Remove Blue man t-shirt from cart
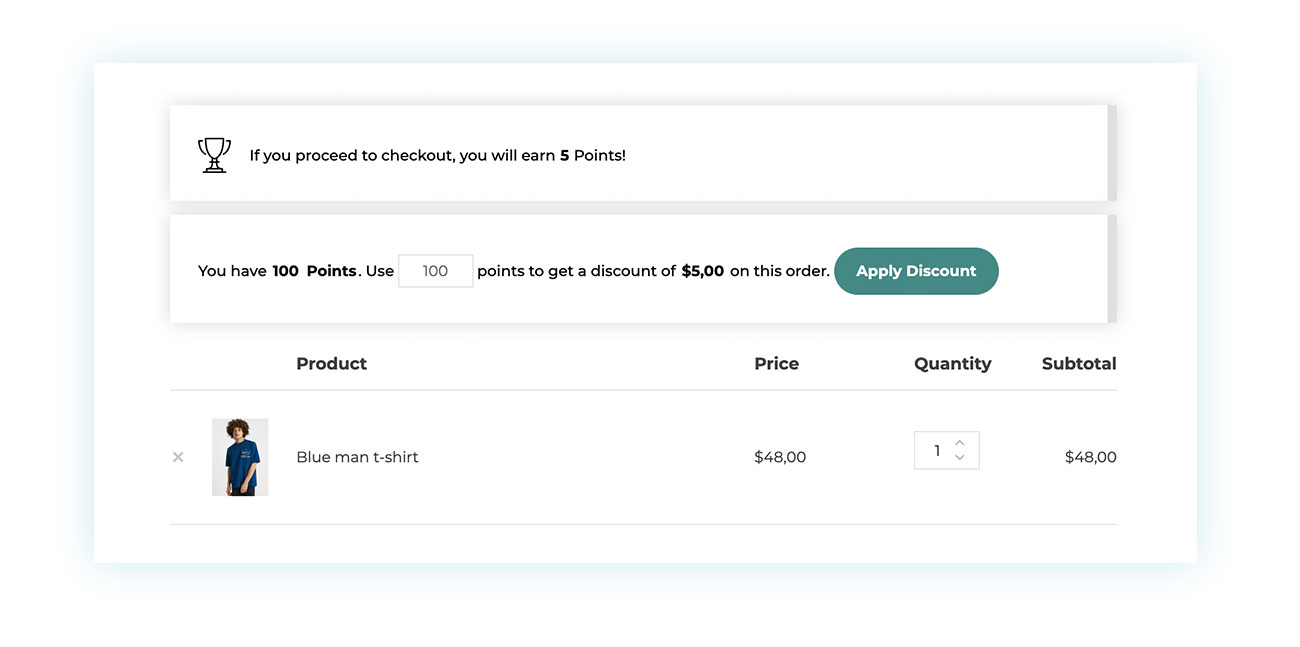This screenshot has height=647, width=1300. tap(178, 457)
